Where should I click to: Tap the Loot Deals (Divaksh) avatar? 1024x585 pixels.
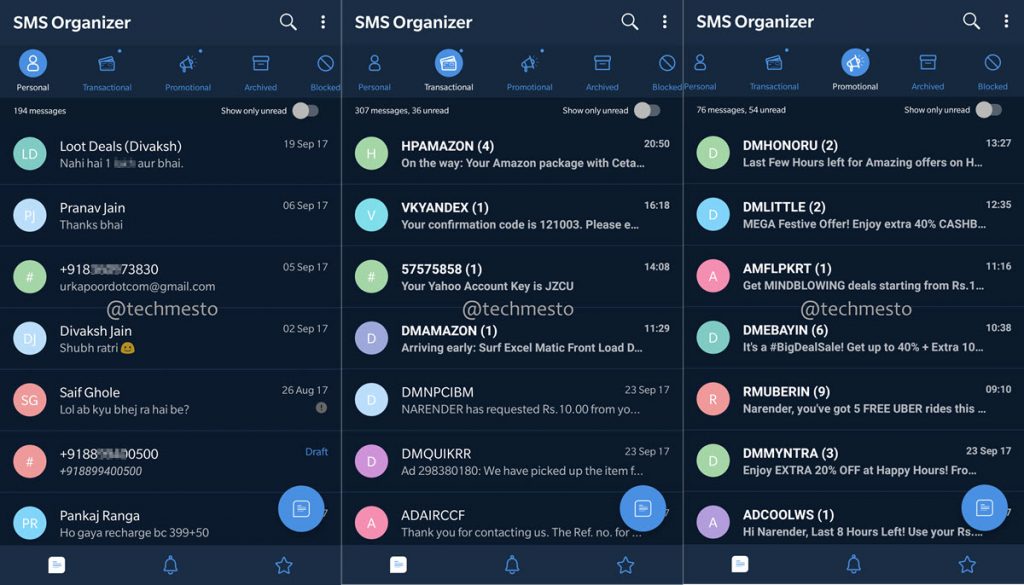(x=30, y=152)
